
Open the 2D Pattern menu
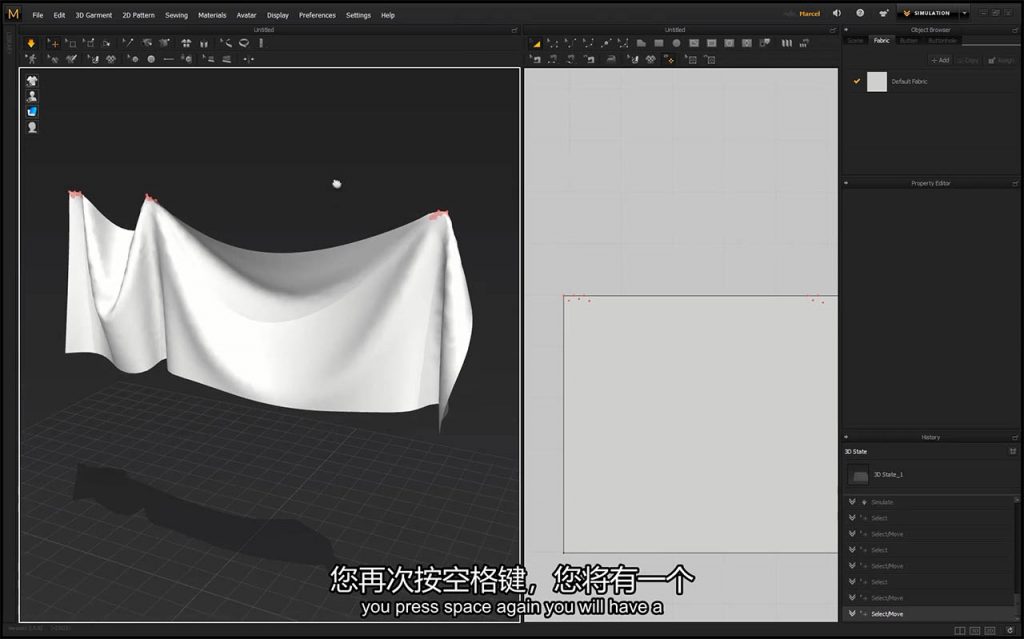point(138,15)
